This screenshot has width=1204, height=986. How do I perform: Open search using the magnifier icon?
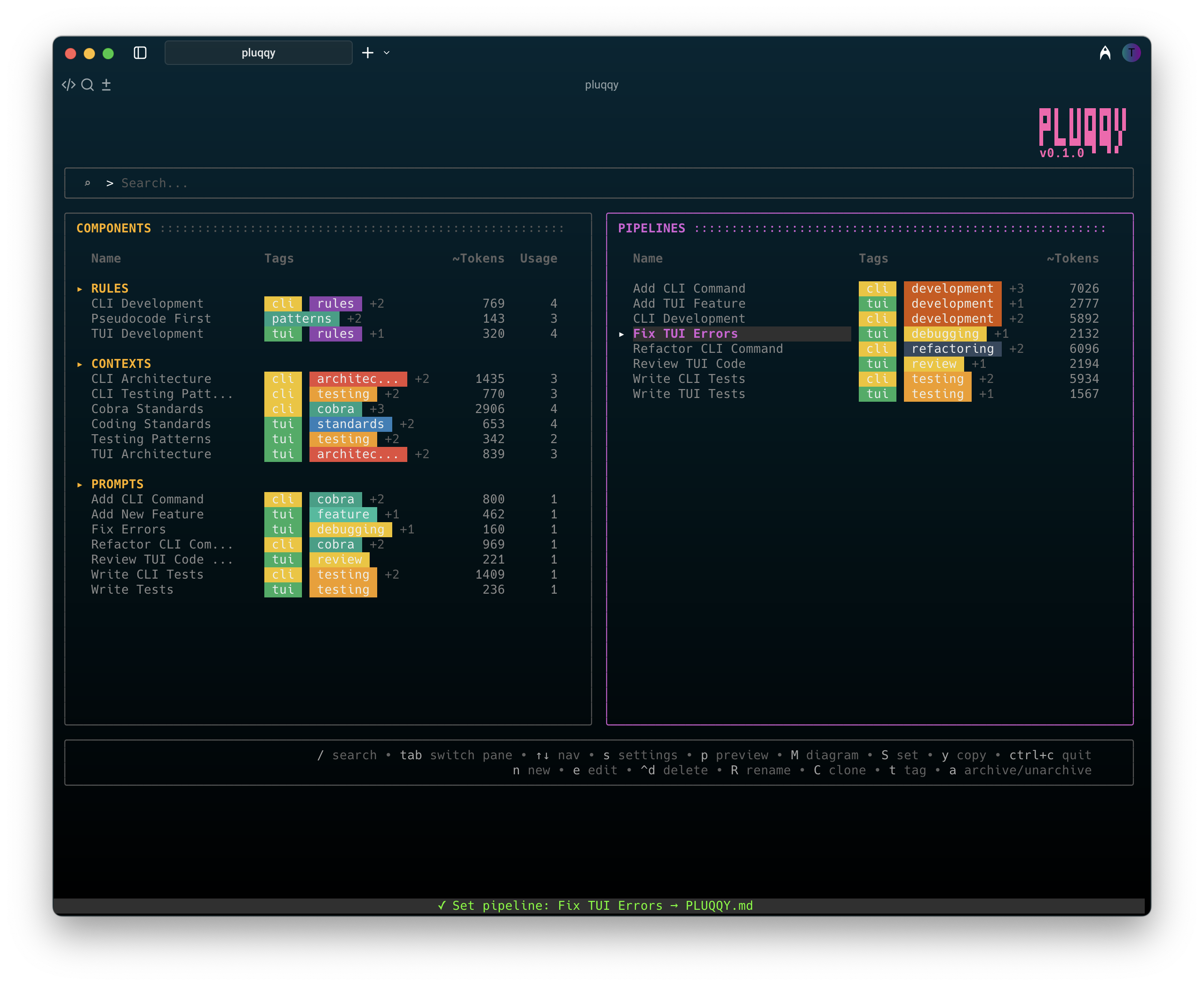click(x=88, y=85)
